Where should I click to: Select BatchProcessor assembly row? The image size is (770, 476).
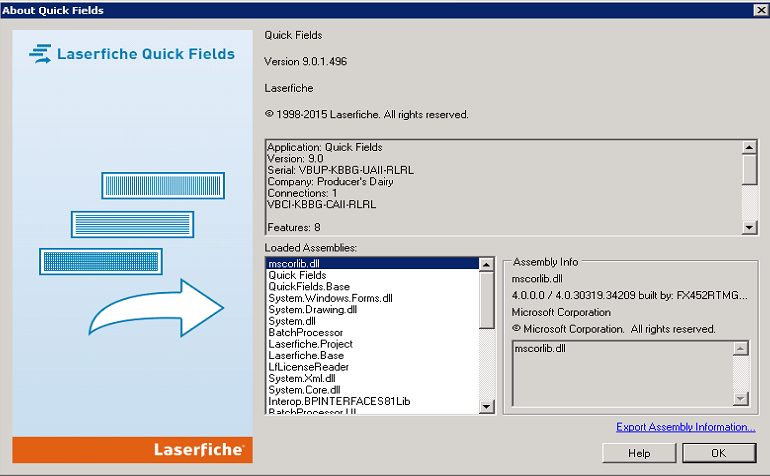(x=372, y=333)
